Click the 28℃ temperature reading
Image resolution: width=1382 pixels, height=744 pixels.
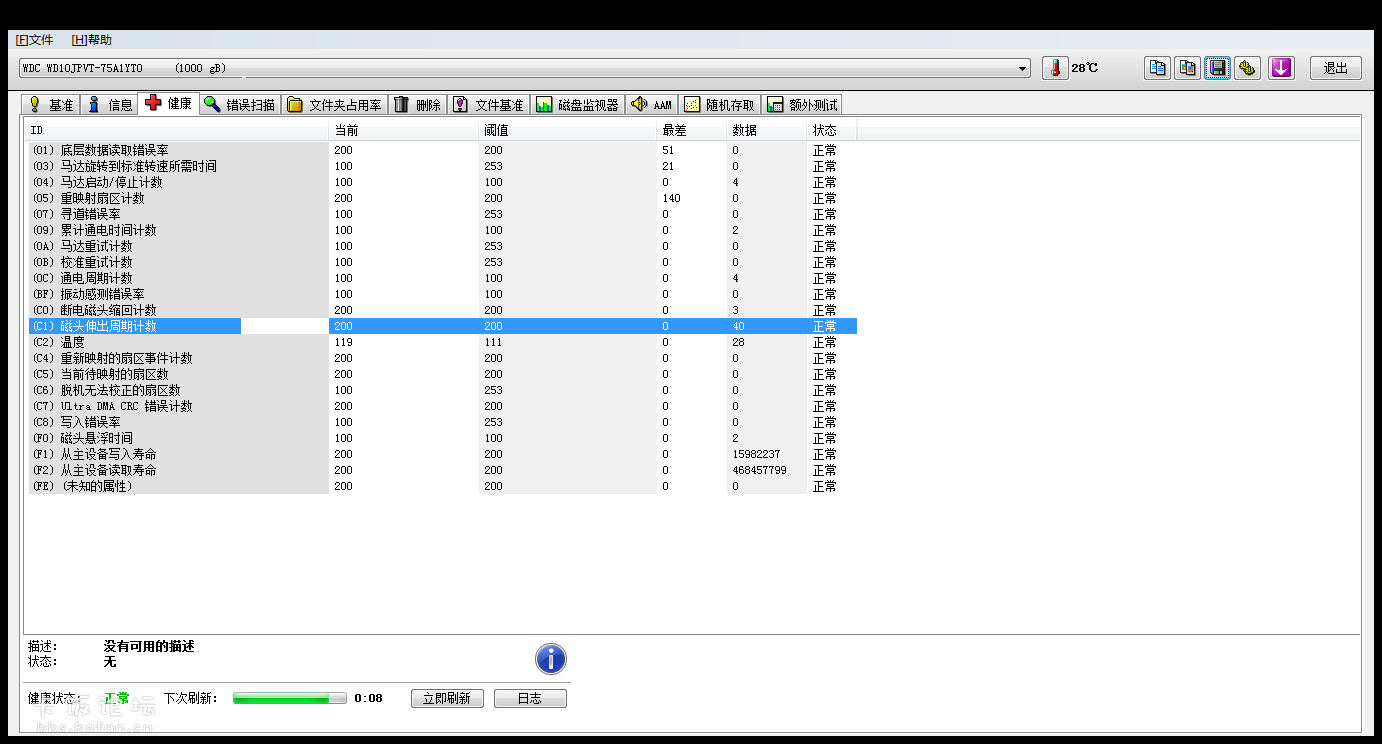tap(1085, 68)
